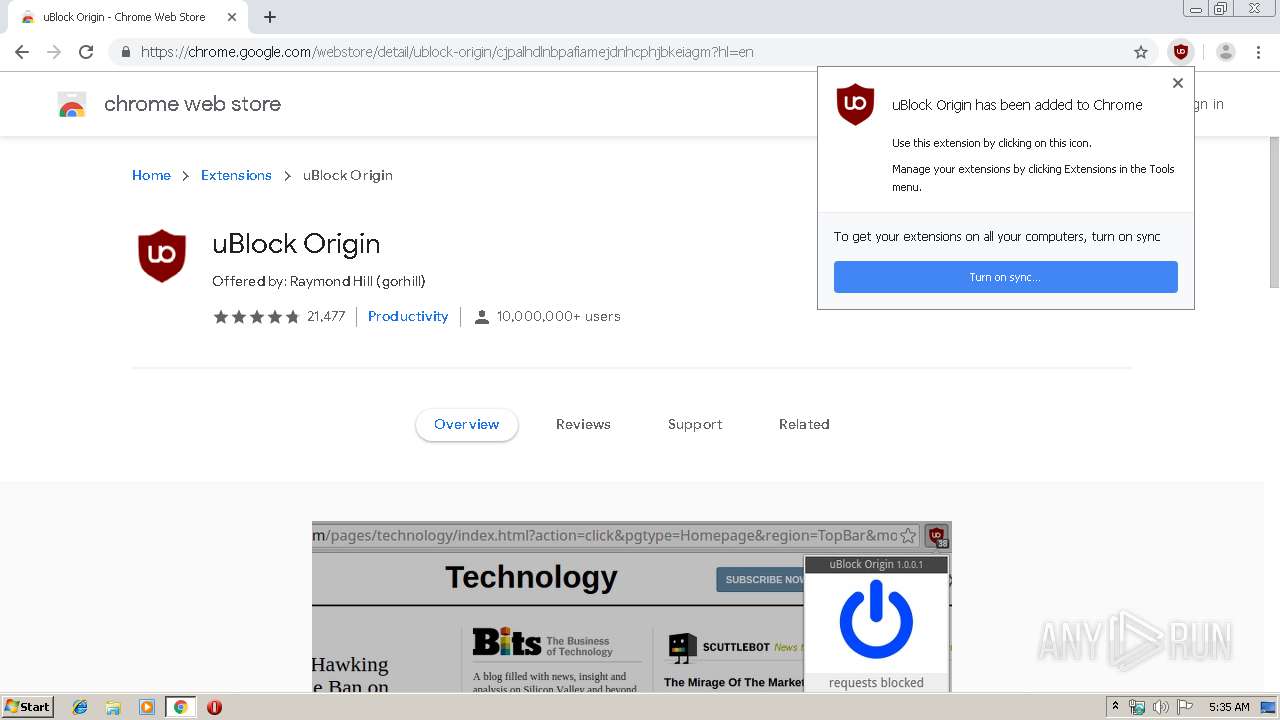This screenshot has height=720, width=1280.
Task: Click the volume speaker tray icon
Action: (x=1161, y=707)
